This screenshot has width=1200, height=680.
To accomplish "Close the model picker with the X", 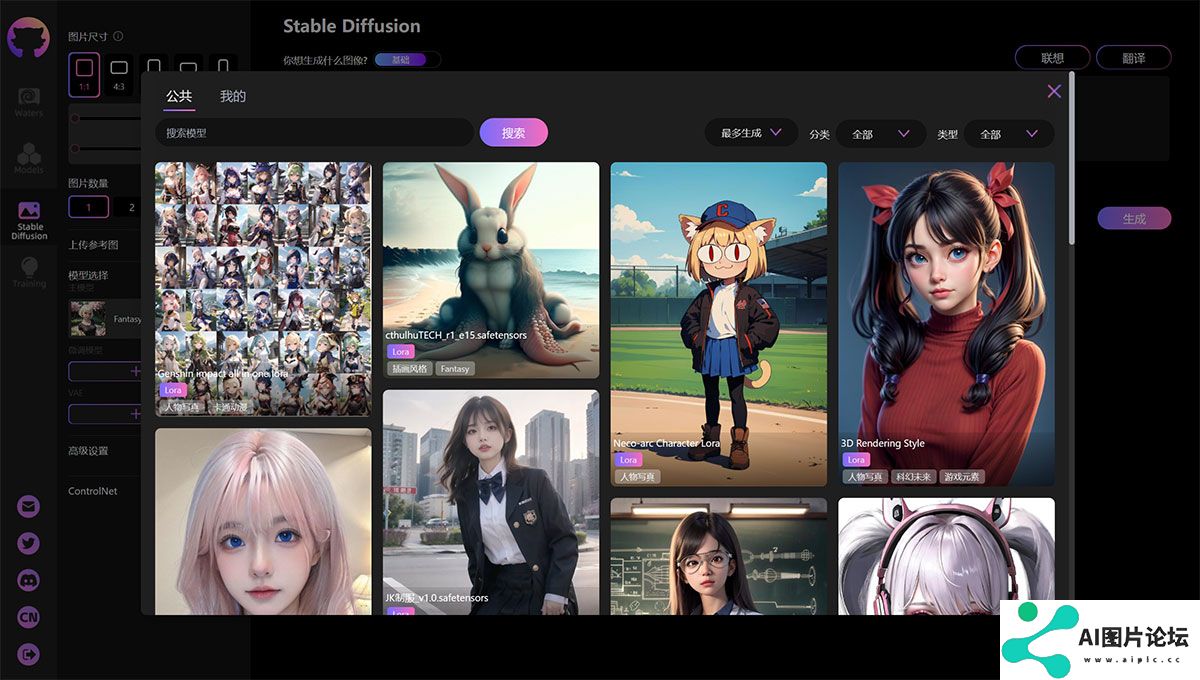I will click(1054, 91).
